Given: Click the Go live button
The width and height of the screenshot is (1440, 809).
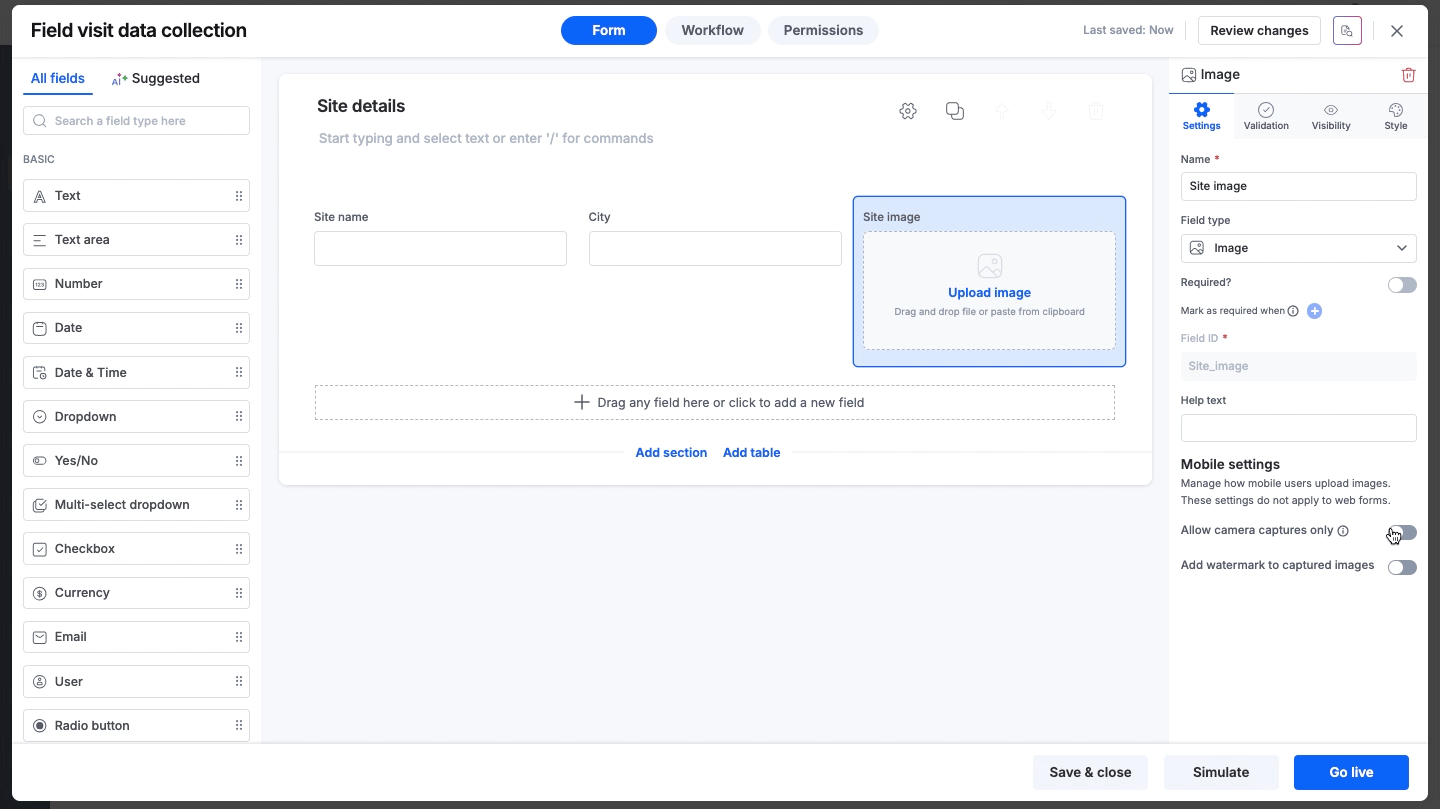Looking at the screenshot, I should [x=1350, y=772].
